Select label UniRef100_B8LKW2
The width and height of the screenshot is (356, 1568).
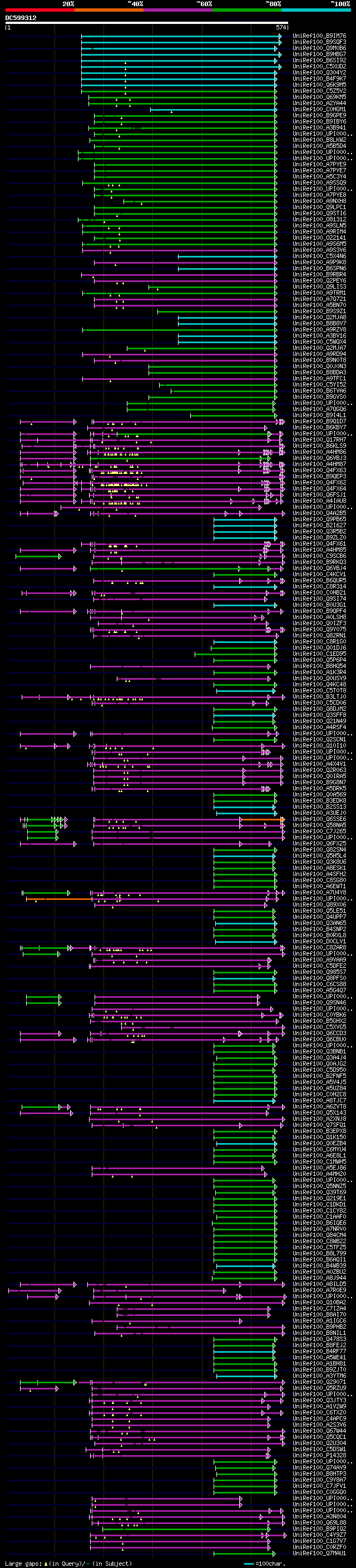pyautogui.click(x=319, y=140)
